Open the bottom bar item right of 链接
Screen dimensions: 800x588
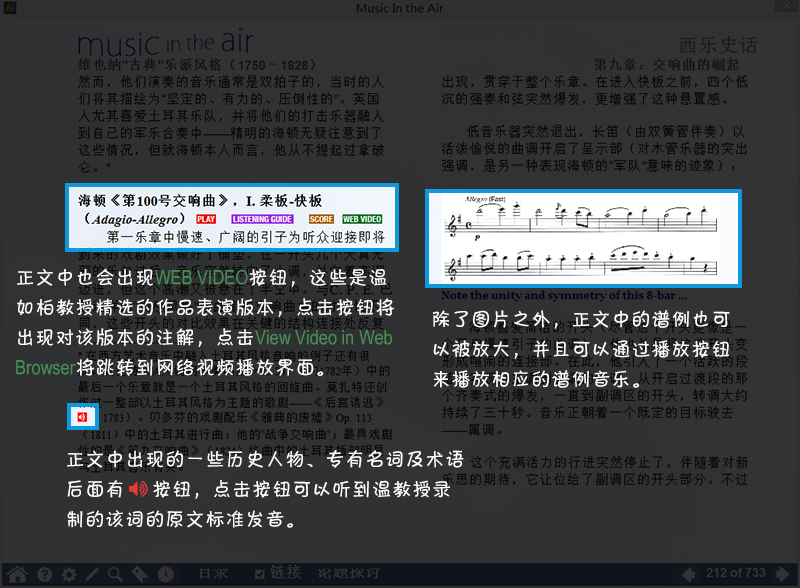[x=348, y=574]
